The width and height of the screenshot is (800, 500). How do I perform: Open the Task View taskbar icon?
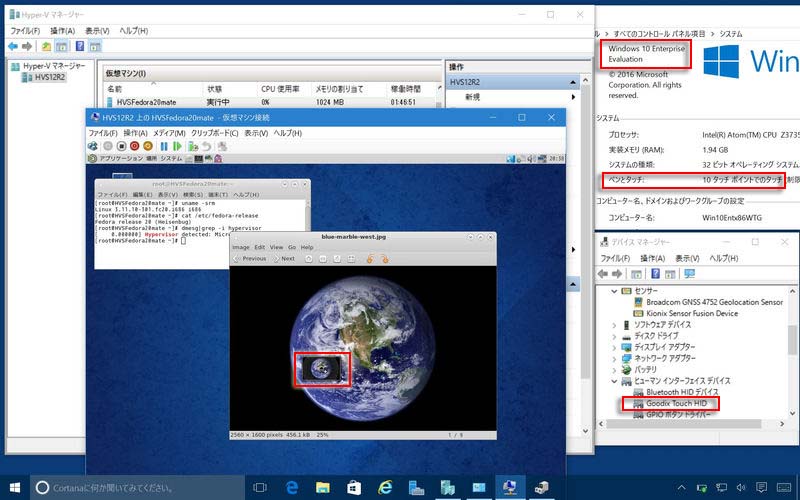[260, 487]
